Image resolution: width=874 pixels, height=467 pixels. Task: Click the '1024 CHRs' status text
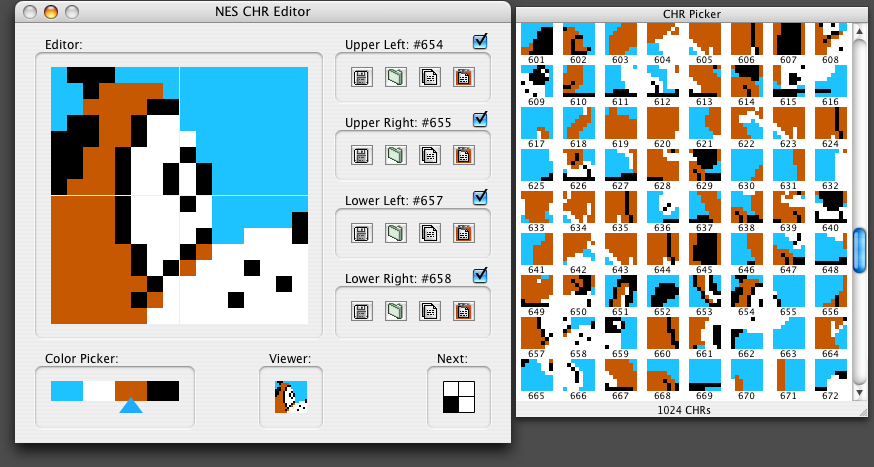[x=684, y=410]
